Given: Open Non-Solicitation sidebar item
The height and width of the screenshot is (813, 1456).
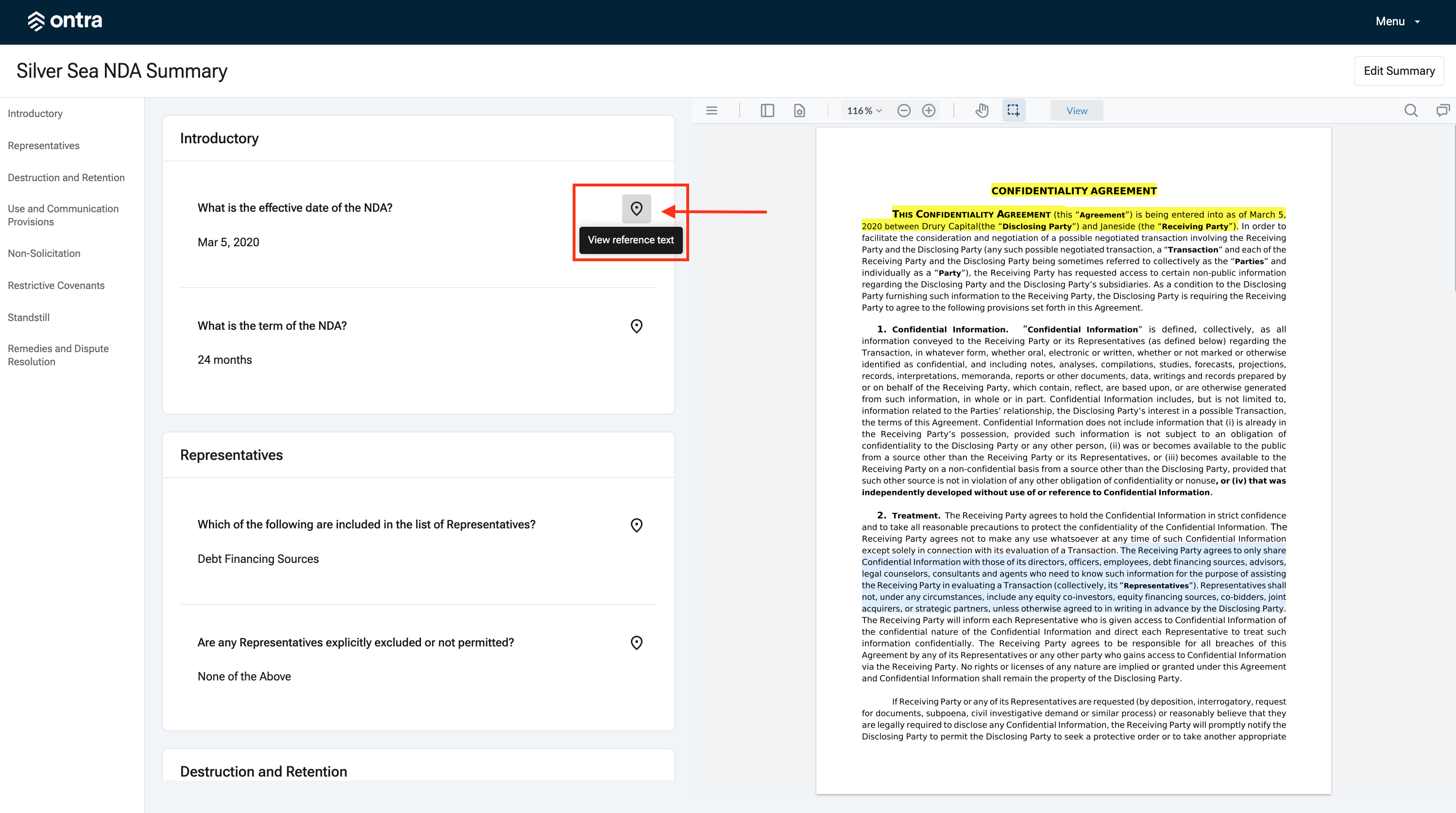Looking at the screenshot, I should tap(44, 254).
